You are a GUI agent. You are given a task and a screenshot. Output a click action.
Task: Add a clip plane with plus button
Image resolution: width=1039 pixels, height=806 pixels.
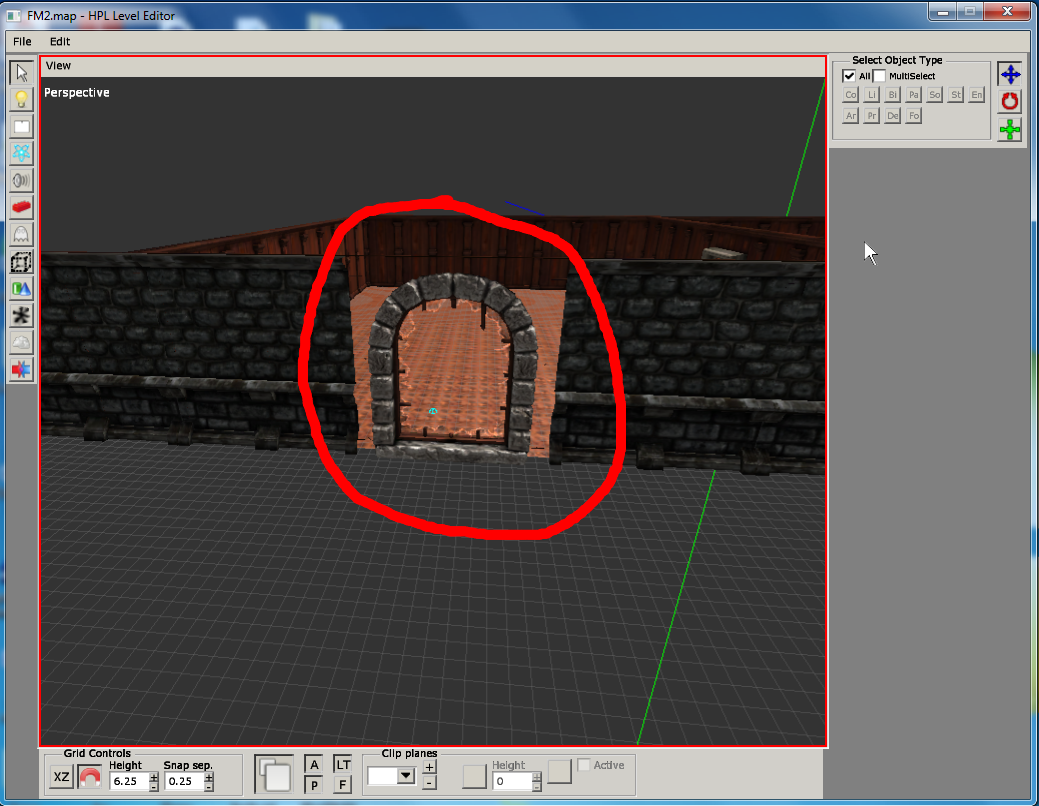point(429,767)
